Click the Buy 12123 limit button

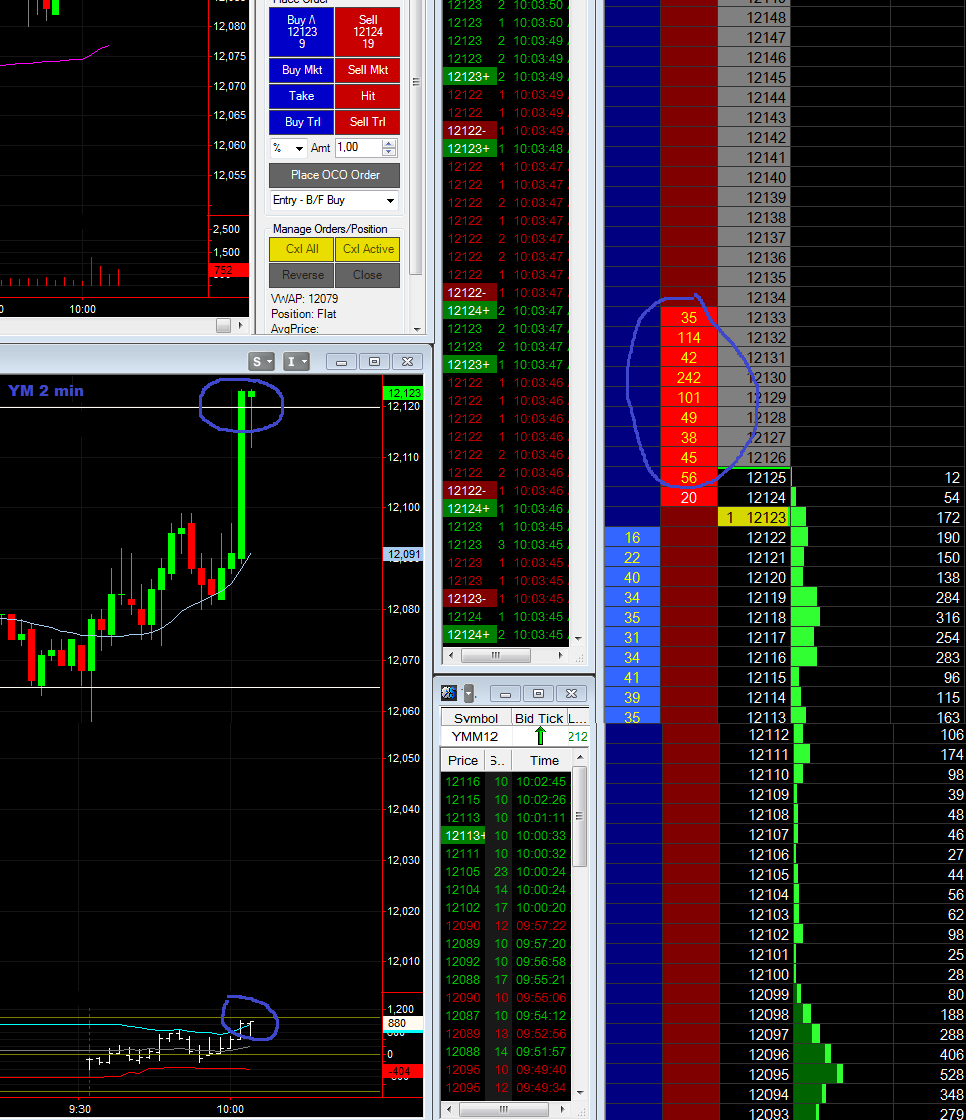(x=302, y=31)
